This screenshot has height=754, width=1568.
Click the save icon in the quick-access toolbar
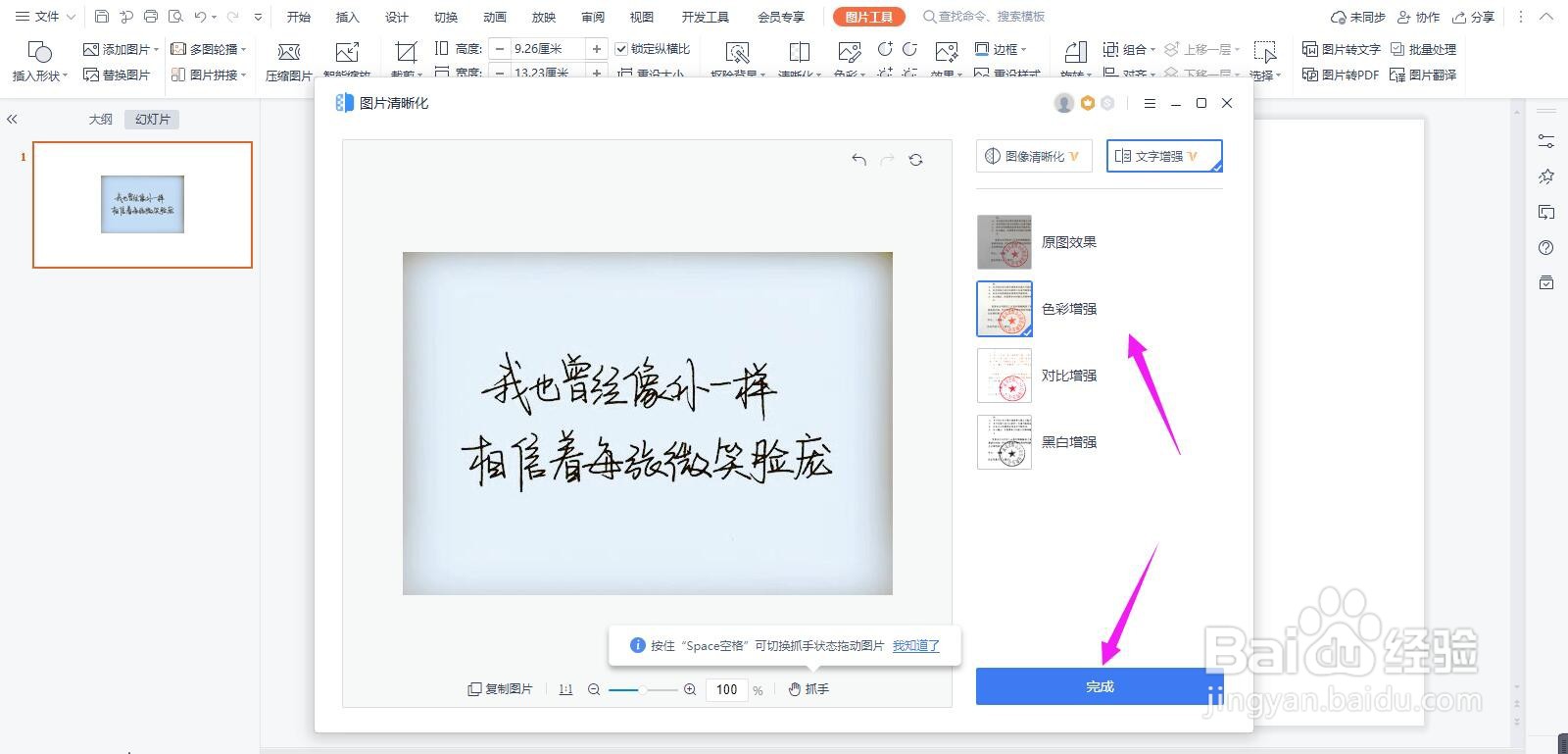pos(102,17)
